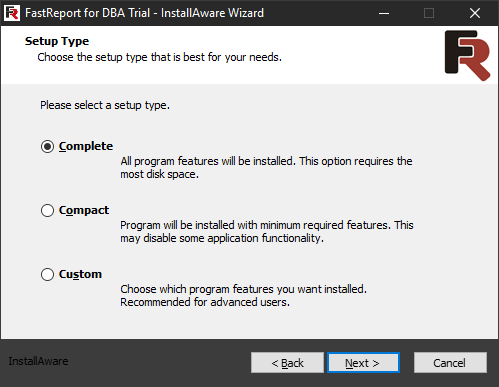Click 'Please select a setup type.' text
499x387 pixels.
point(105,105)
